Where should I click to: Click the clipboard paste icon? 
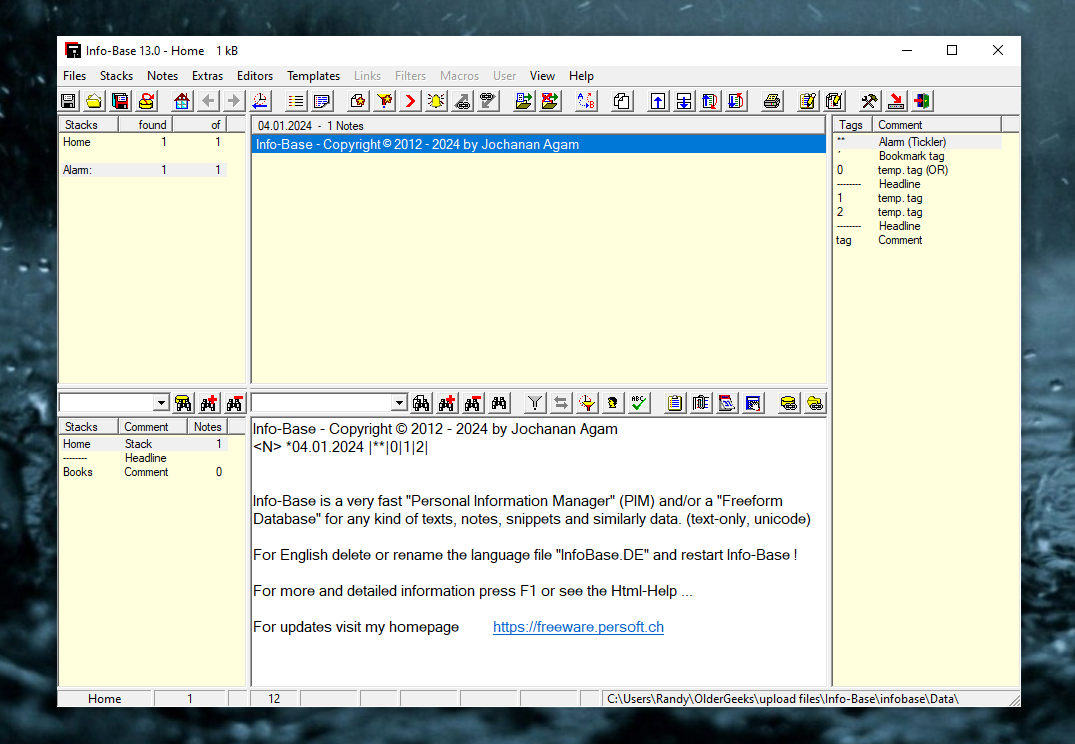pyautogui.click(x=675, y=403)
